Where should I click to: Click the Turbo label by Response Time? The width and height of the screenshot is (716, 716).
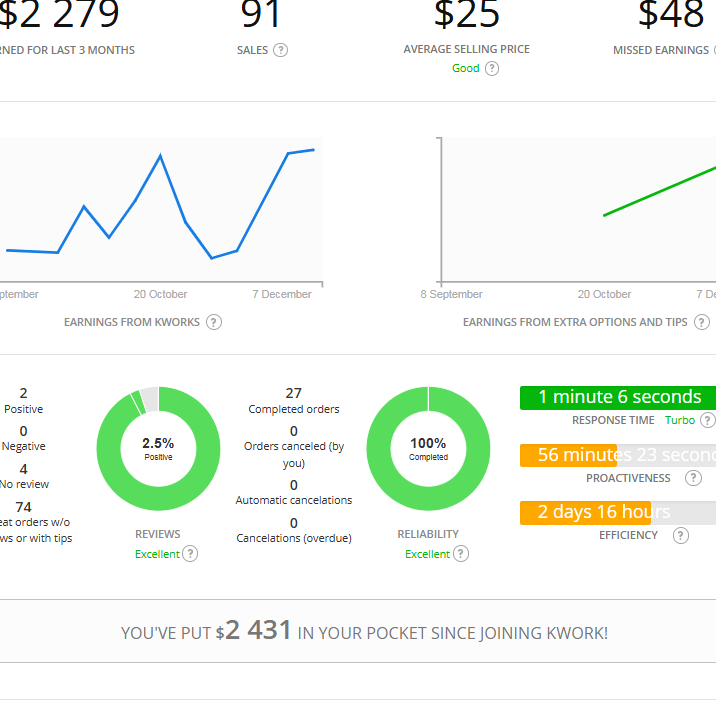pos(680,421)
